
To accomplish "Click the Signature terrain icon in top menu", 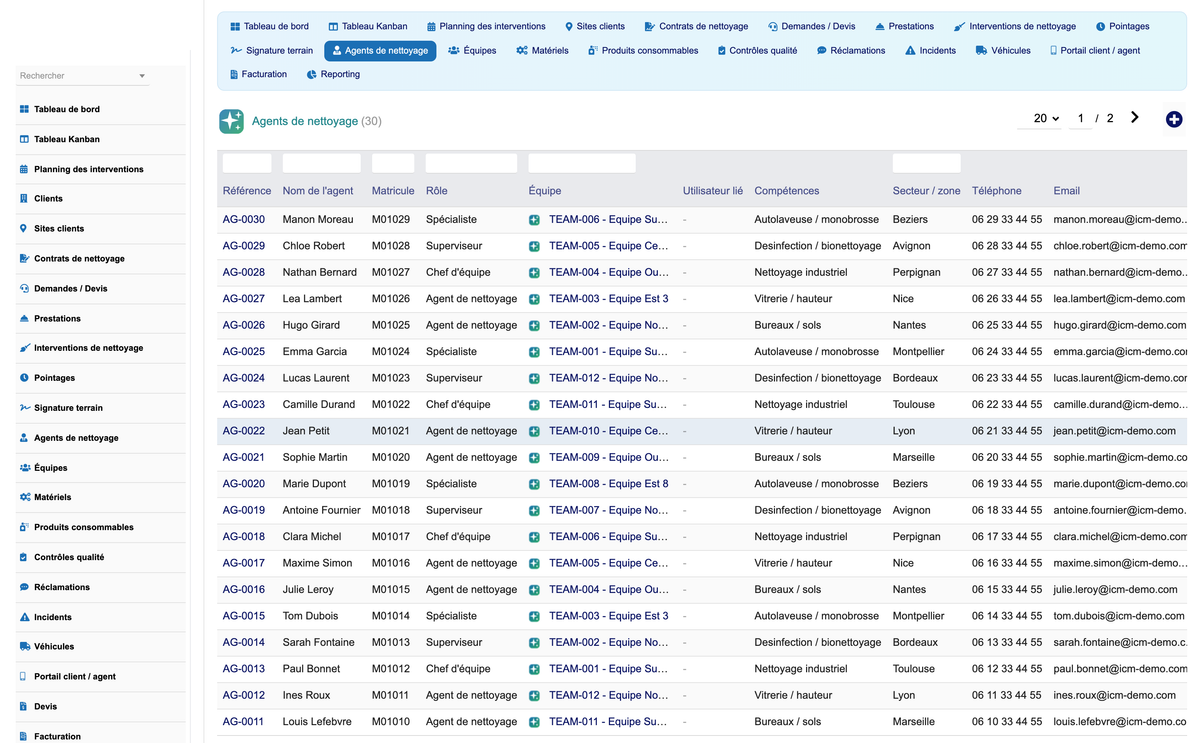I will 236,50.
